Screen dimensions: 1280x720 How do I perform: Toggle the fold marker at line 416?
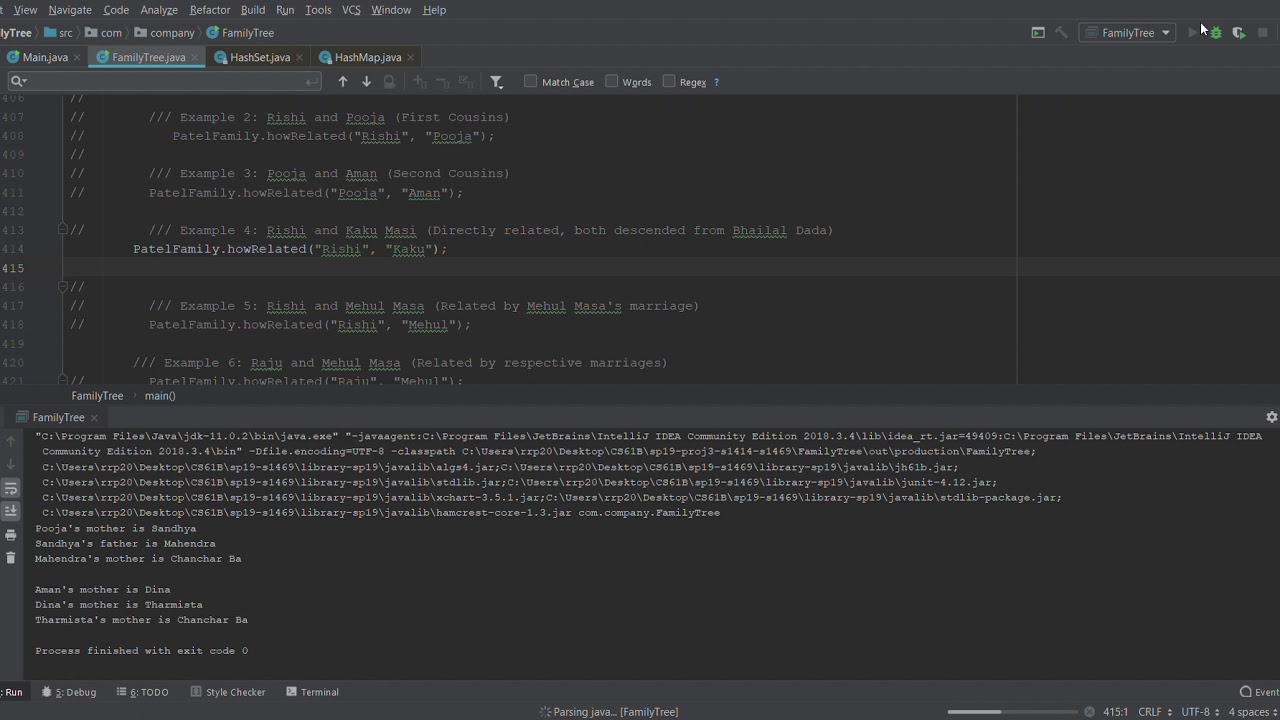click(x=62, y=287)
